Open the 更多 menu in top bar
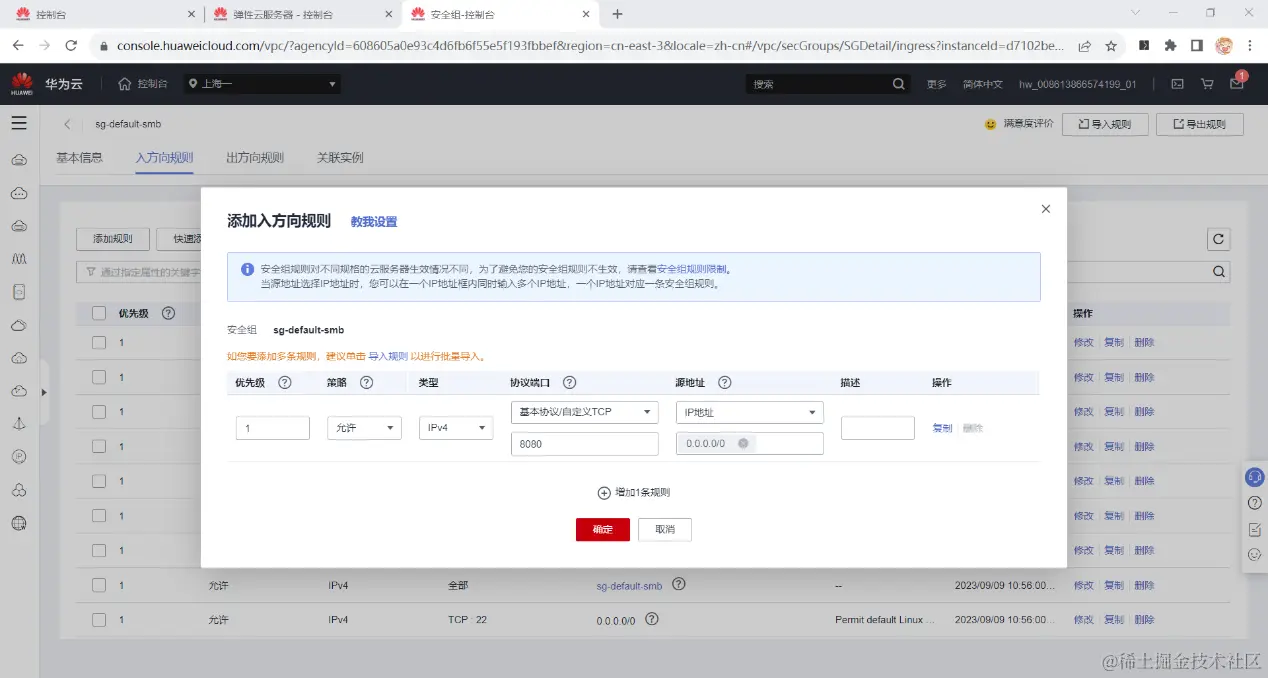 click(x=936, y=84)
